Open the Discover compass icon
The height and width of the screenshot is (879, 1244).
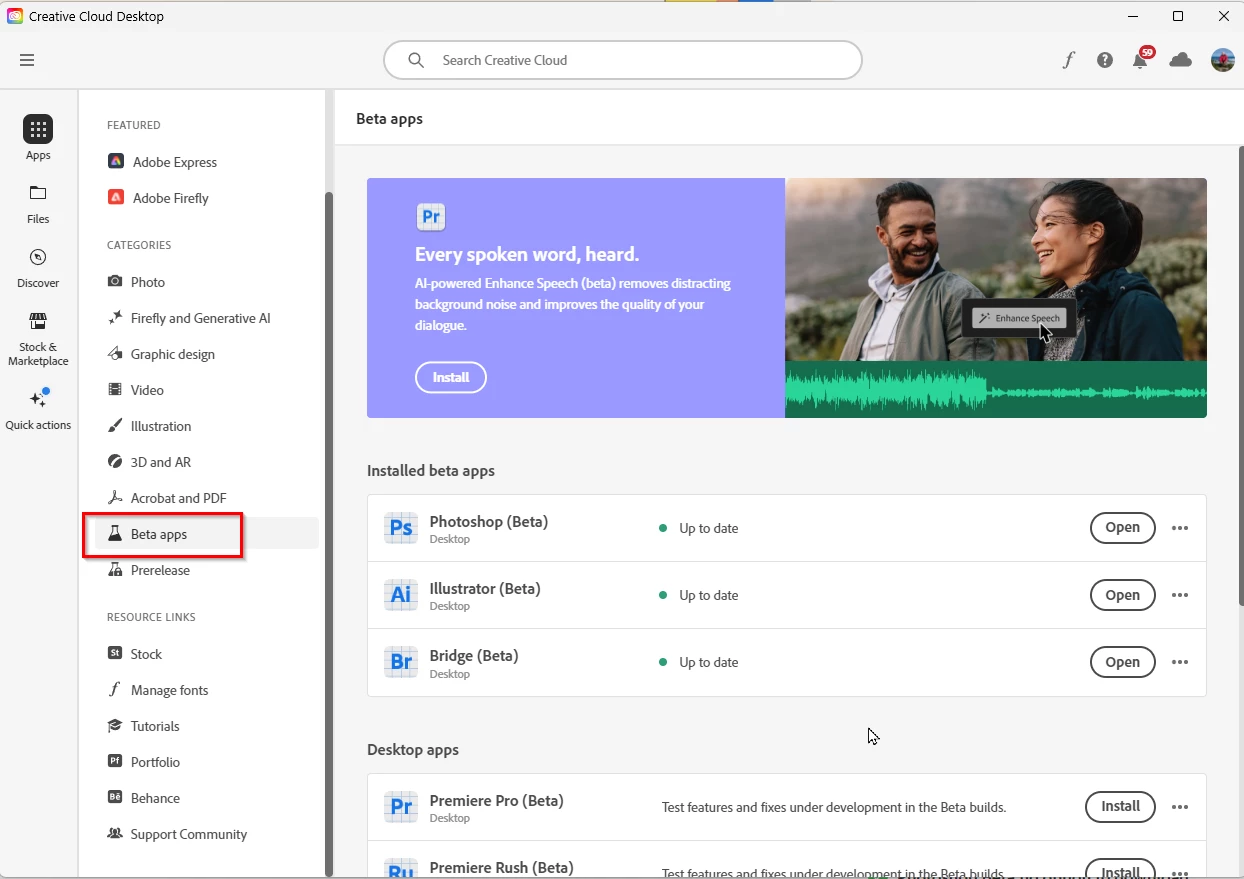point(38,257)
